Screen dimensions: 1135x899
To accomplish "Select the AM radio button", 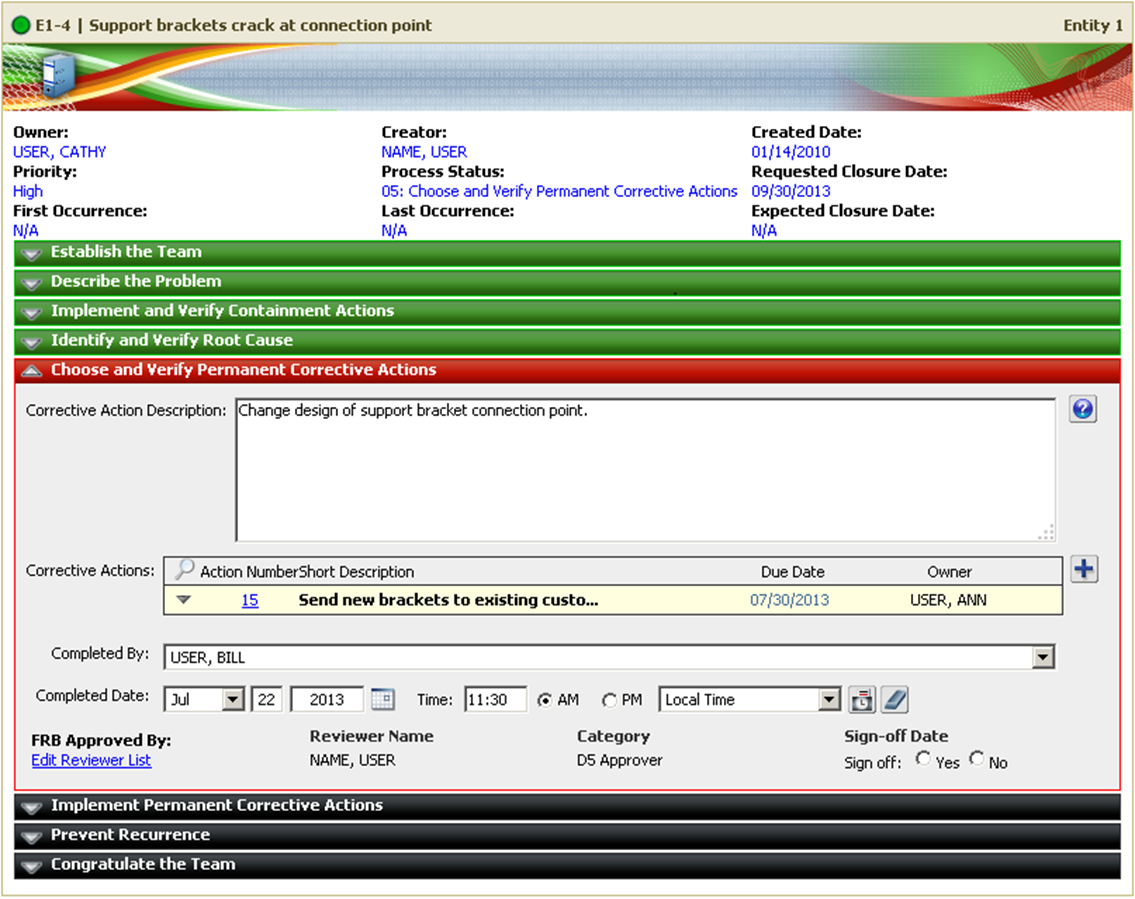I will pyautogui.click(x=545, y=701).
